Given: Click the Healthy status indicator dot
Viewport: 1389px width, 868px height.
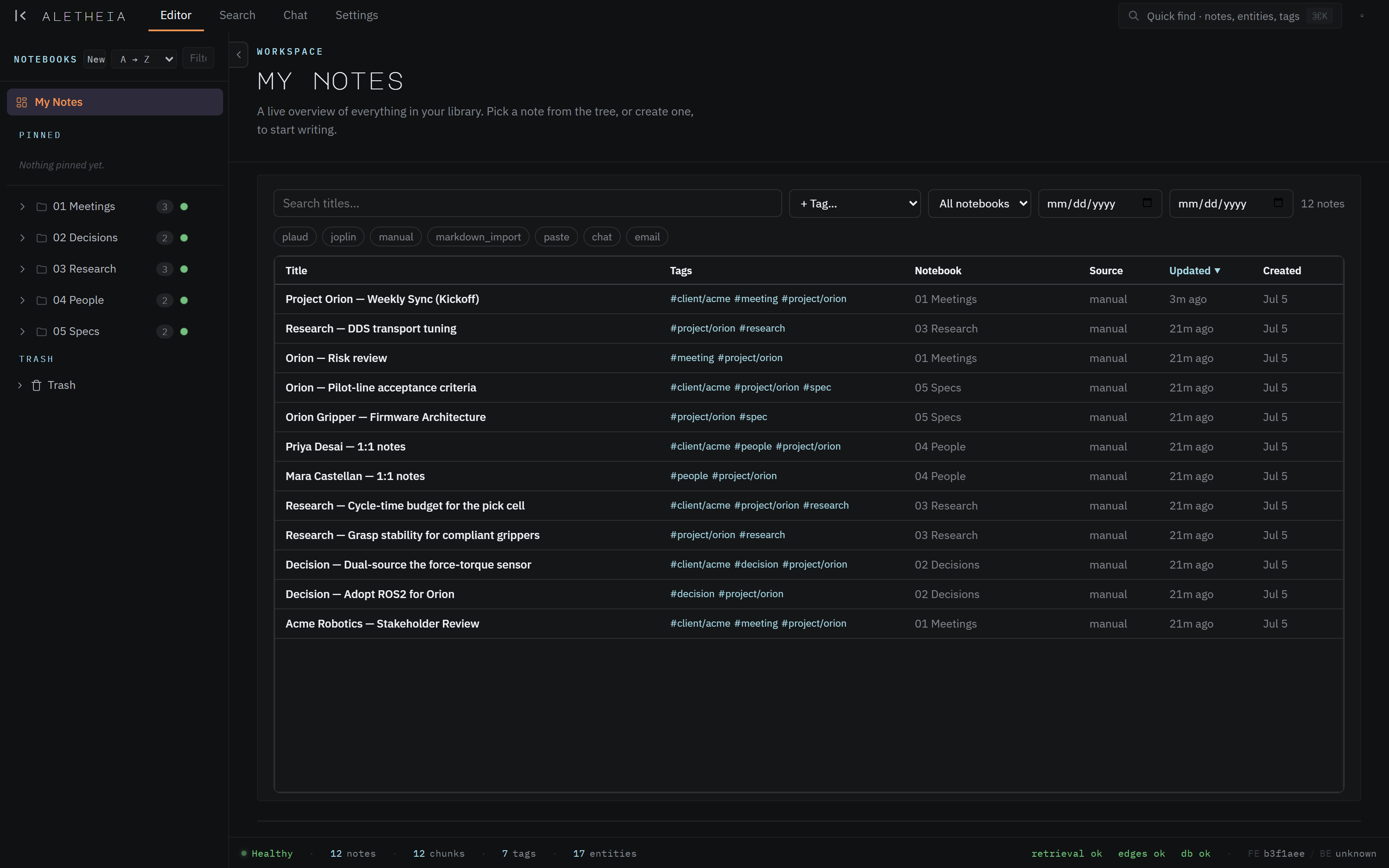Looking at the screenshot, I should (x=244, y=853).
